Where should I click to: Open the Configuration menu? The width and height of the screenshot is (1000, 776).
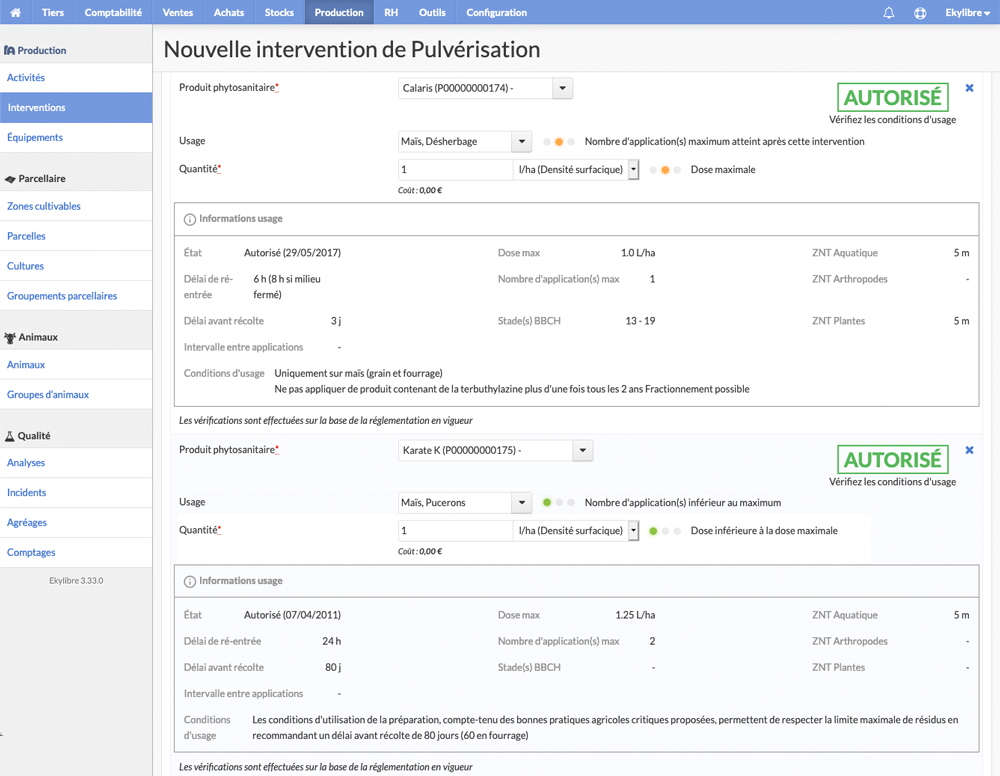(x=496, y=12)
